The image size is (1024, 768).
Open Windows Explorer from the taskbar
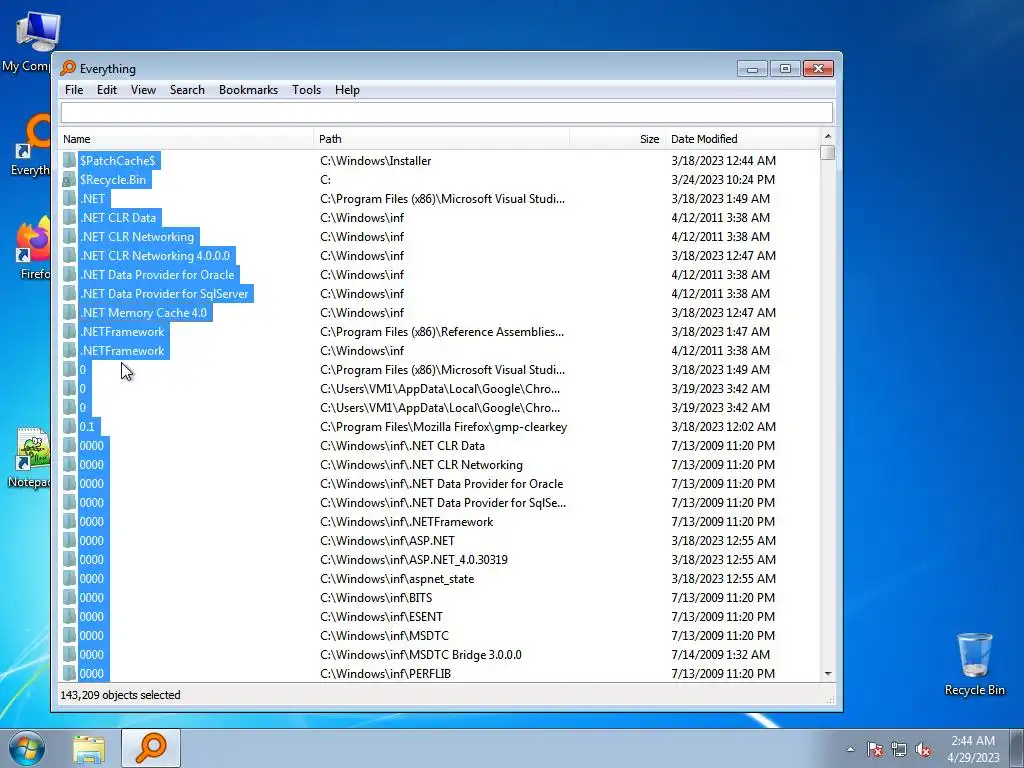coord(89,749)
